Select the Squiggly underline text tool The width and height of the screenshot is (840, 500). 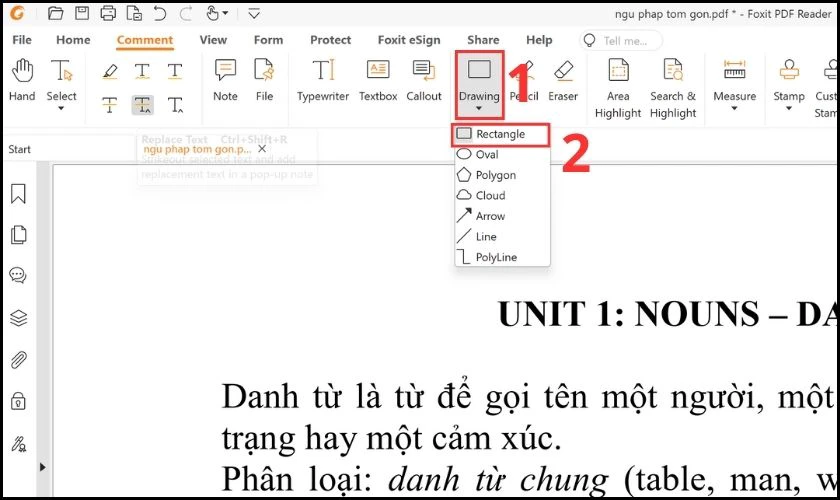pos(142,71)
